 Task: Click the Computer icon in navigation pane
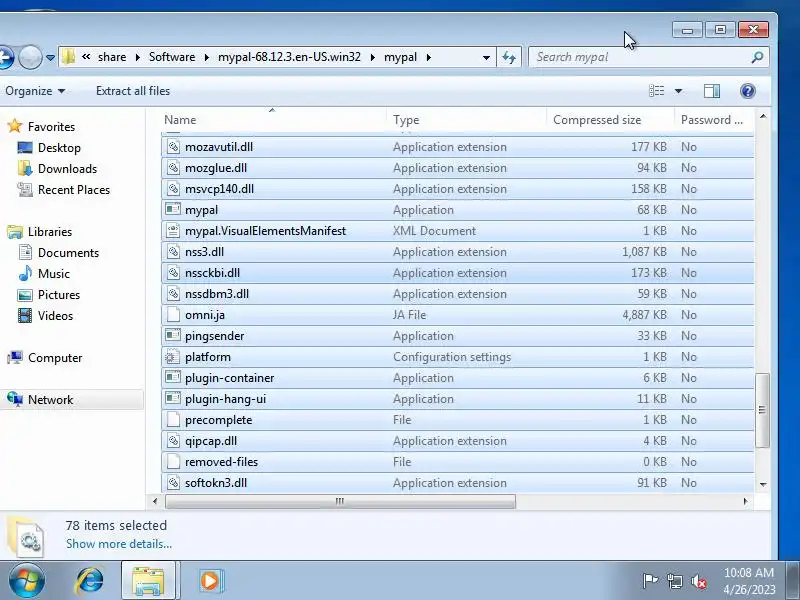point(15,358)
